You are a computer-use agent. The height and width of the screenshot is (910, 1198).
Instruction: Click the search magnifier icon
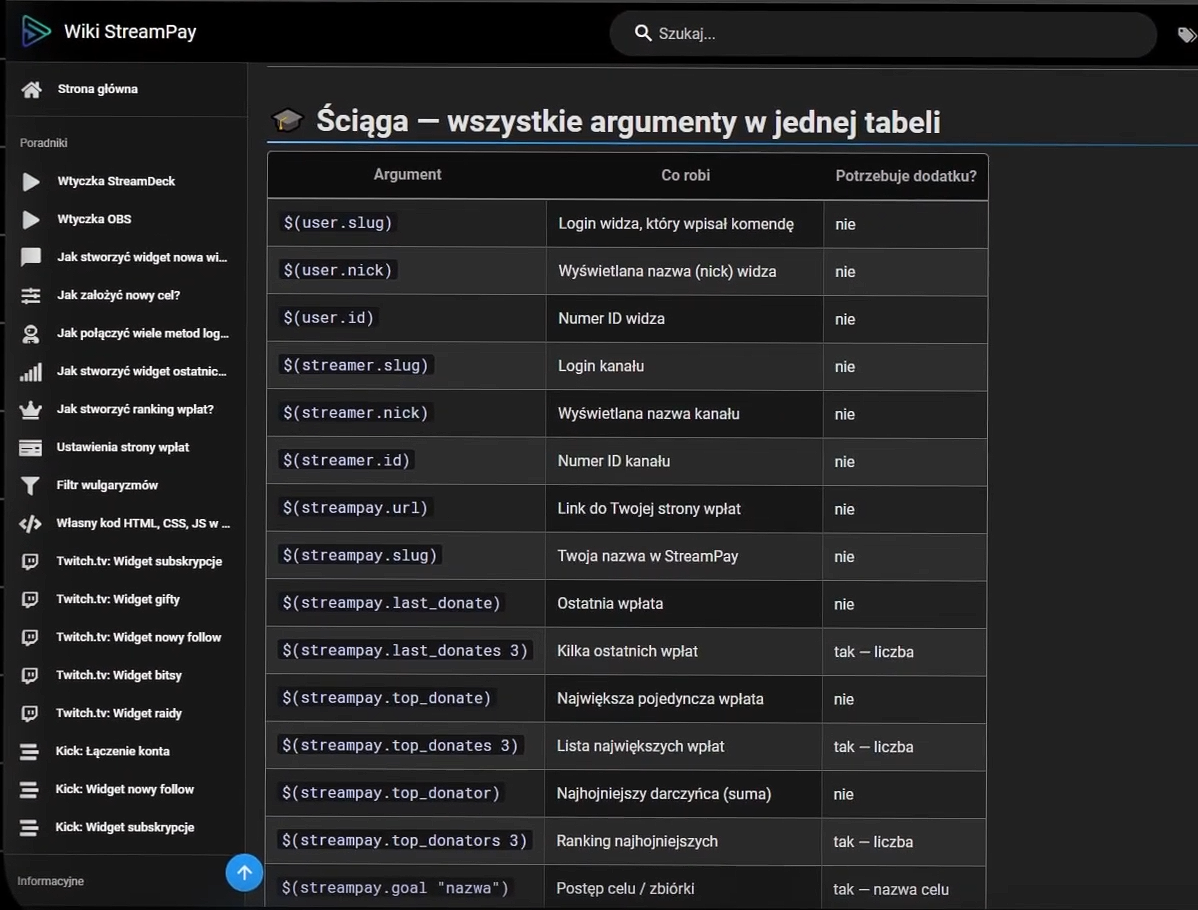click(643, 33)
